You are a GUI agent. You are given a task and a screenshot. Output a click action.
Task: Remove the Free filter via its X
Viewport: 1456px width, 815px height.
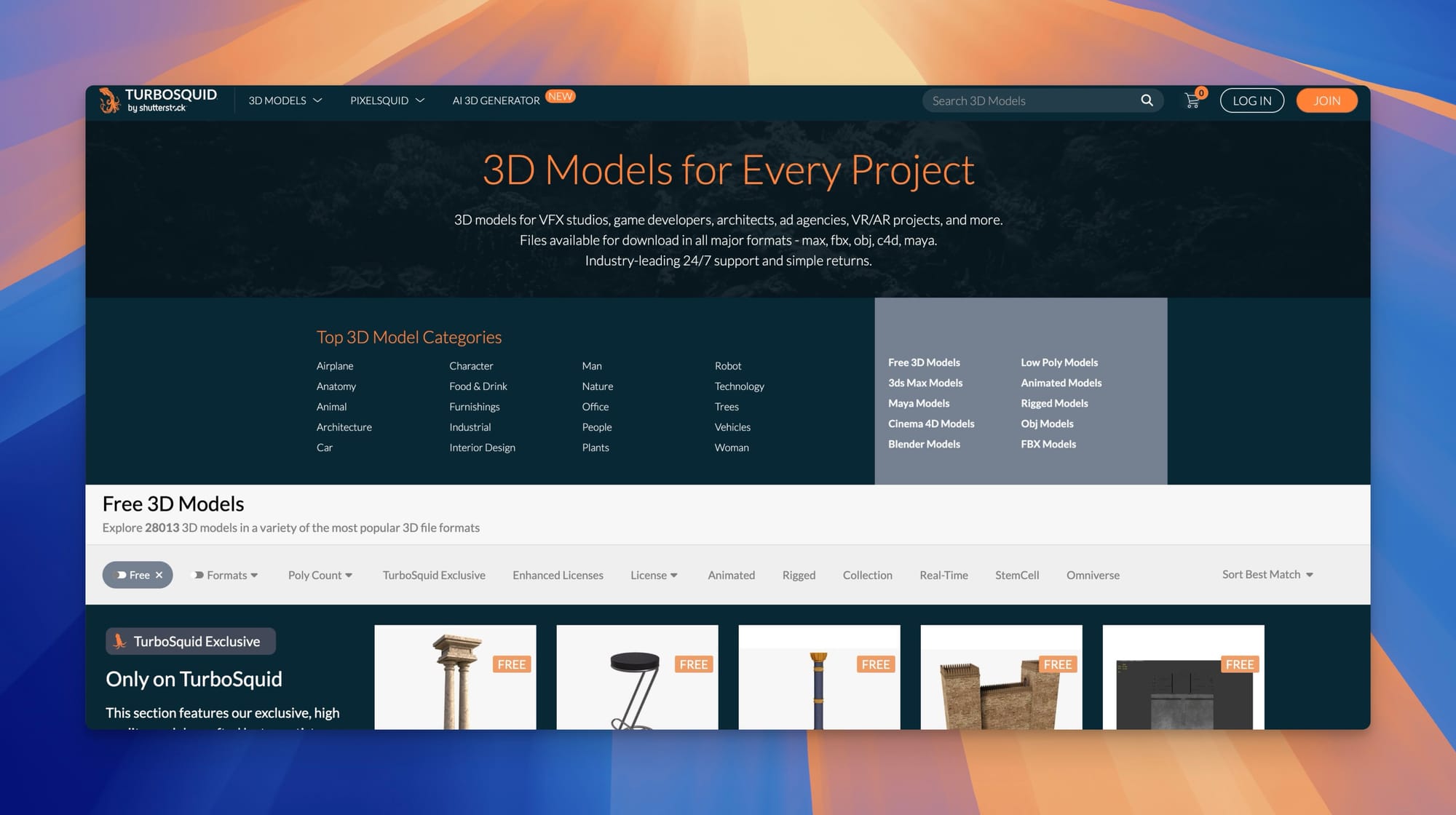point(159,575)
